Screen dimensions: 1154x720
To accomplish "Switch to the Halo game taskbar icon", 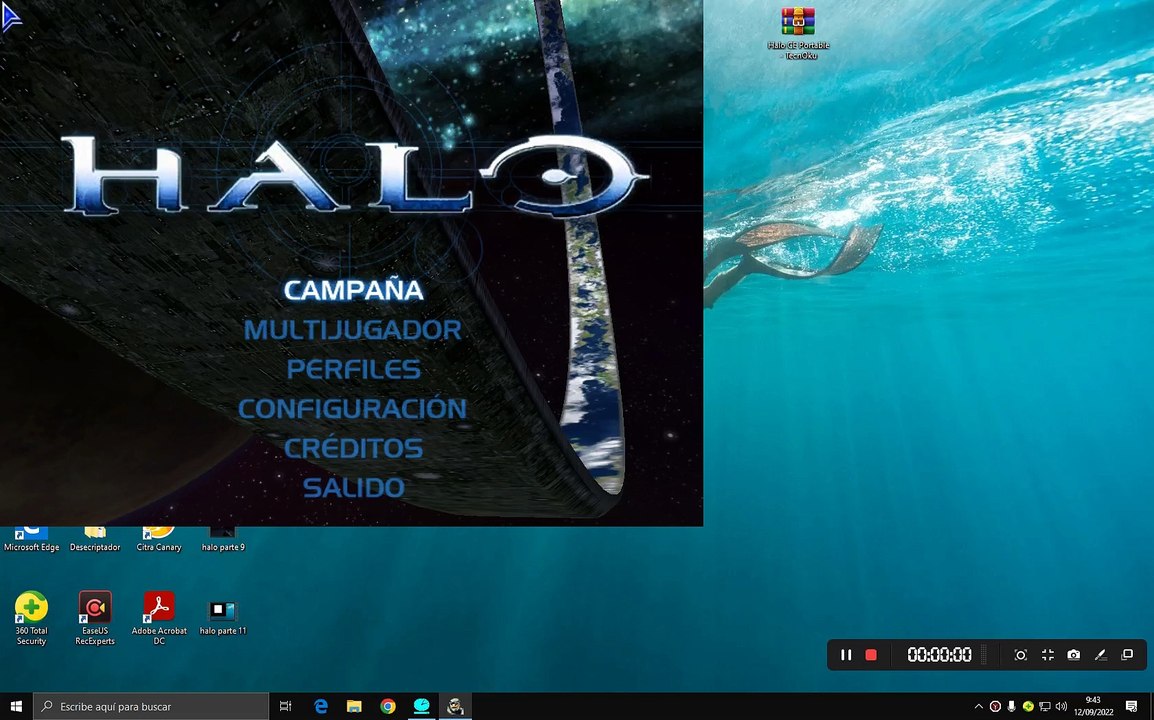I will pos(456,706).
